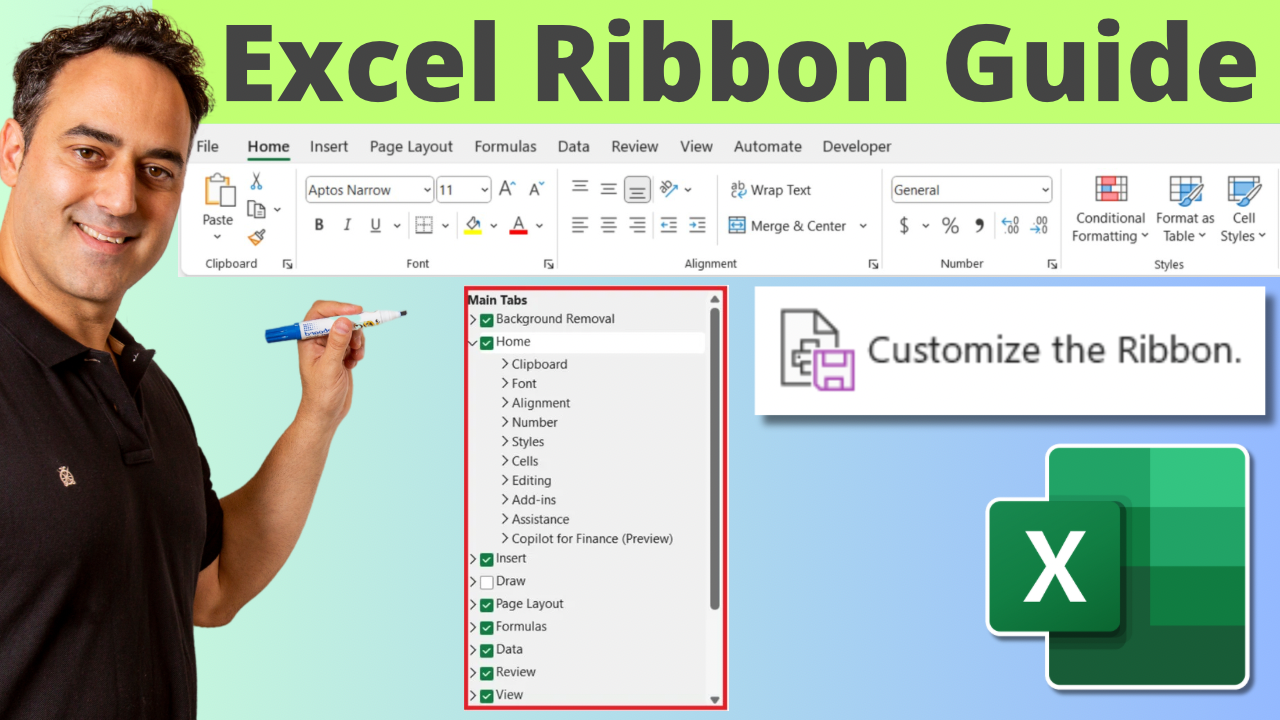
Task: Enable the Draw tab checkbox
Action: point(487,582)
